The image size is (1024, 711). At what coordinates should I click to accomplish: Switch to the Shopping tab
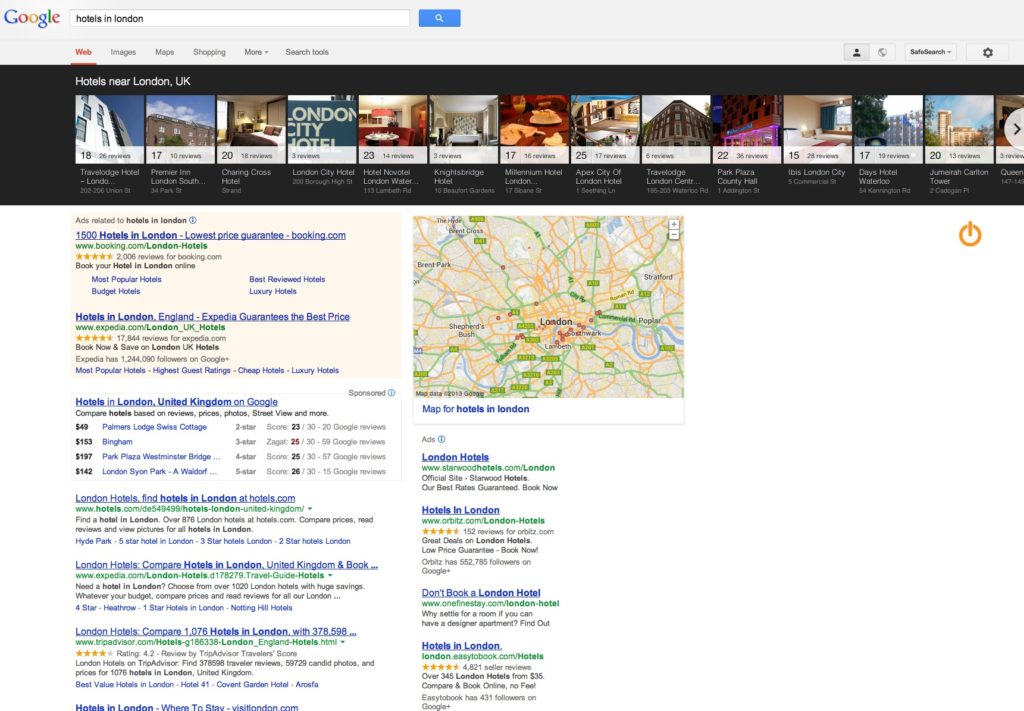(x=209, y=52)
